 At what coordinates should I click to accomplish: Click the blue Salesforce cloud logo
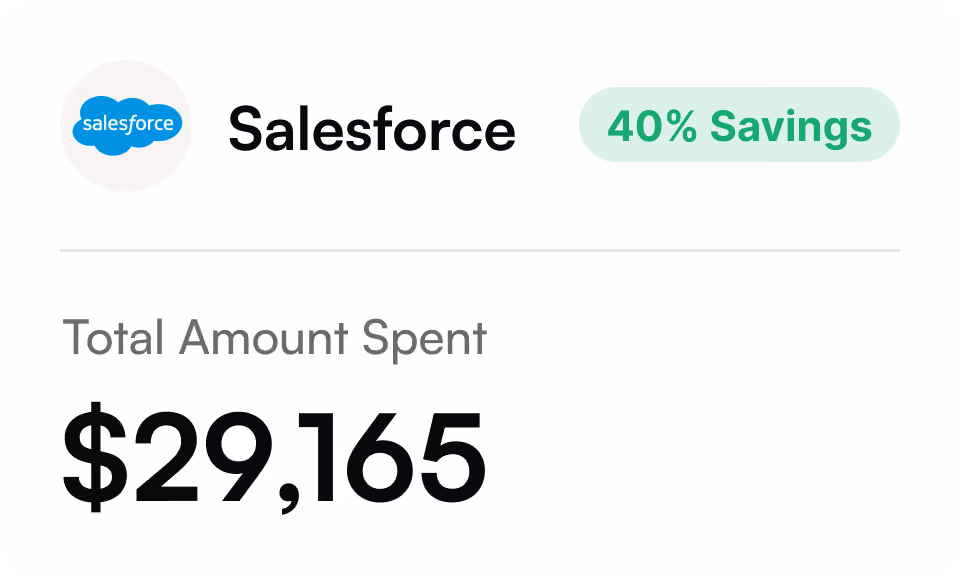[x=127, y=125]
